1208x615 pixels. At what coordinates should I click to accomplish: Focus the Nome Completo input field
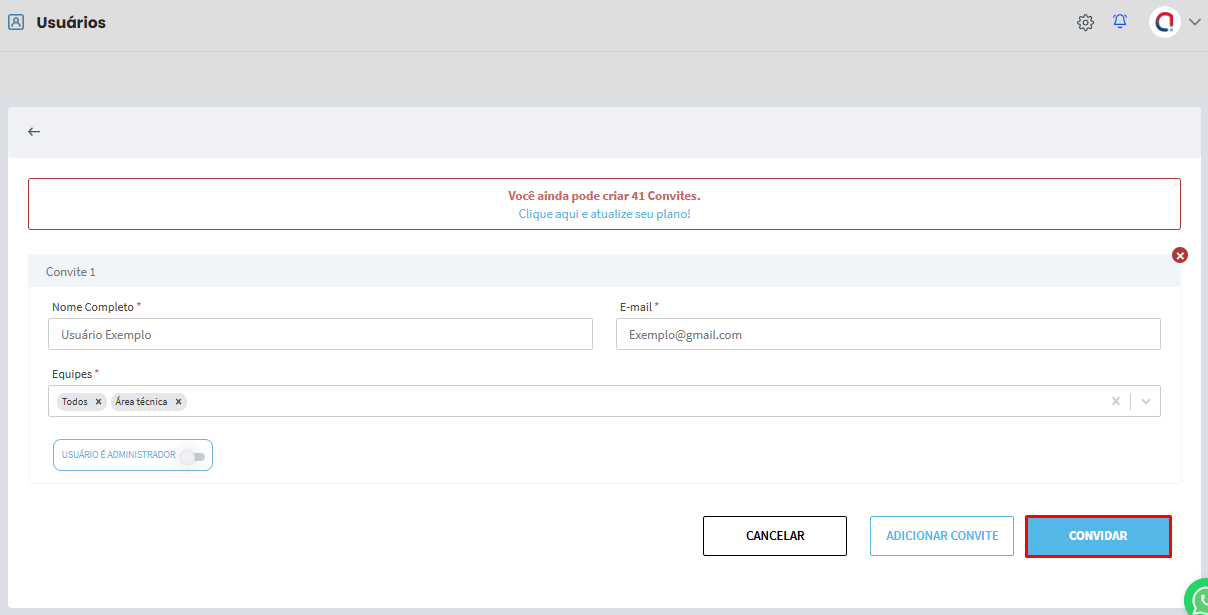point(320,335)
